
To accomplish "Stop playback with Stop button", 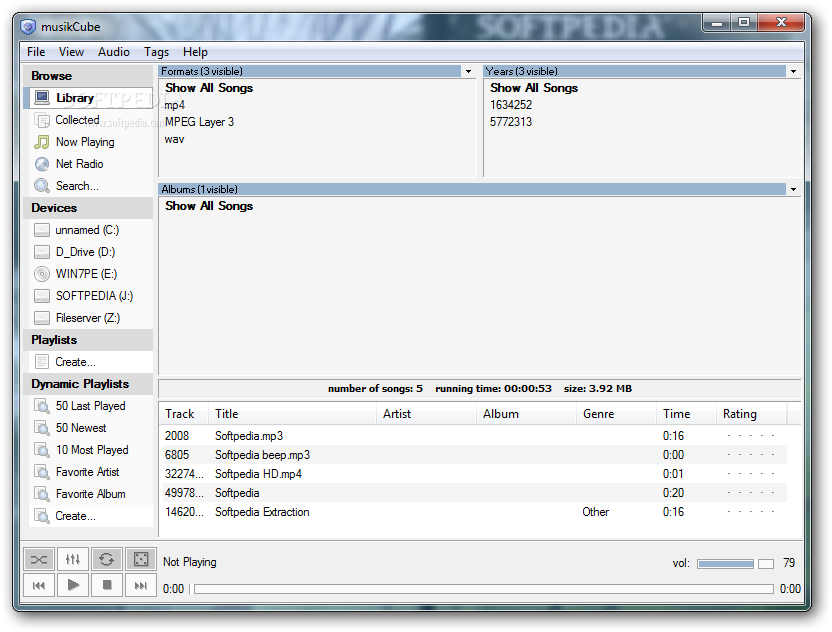I will pyautogui.click(x=107, y=585).
